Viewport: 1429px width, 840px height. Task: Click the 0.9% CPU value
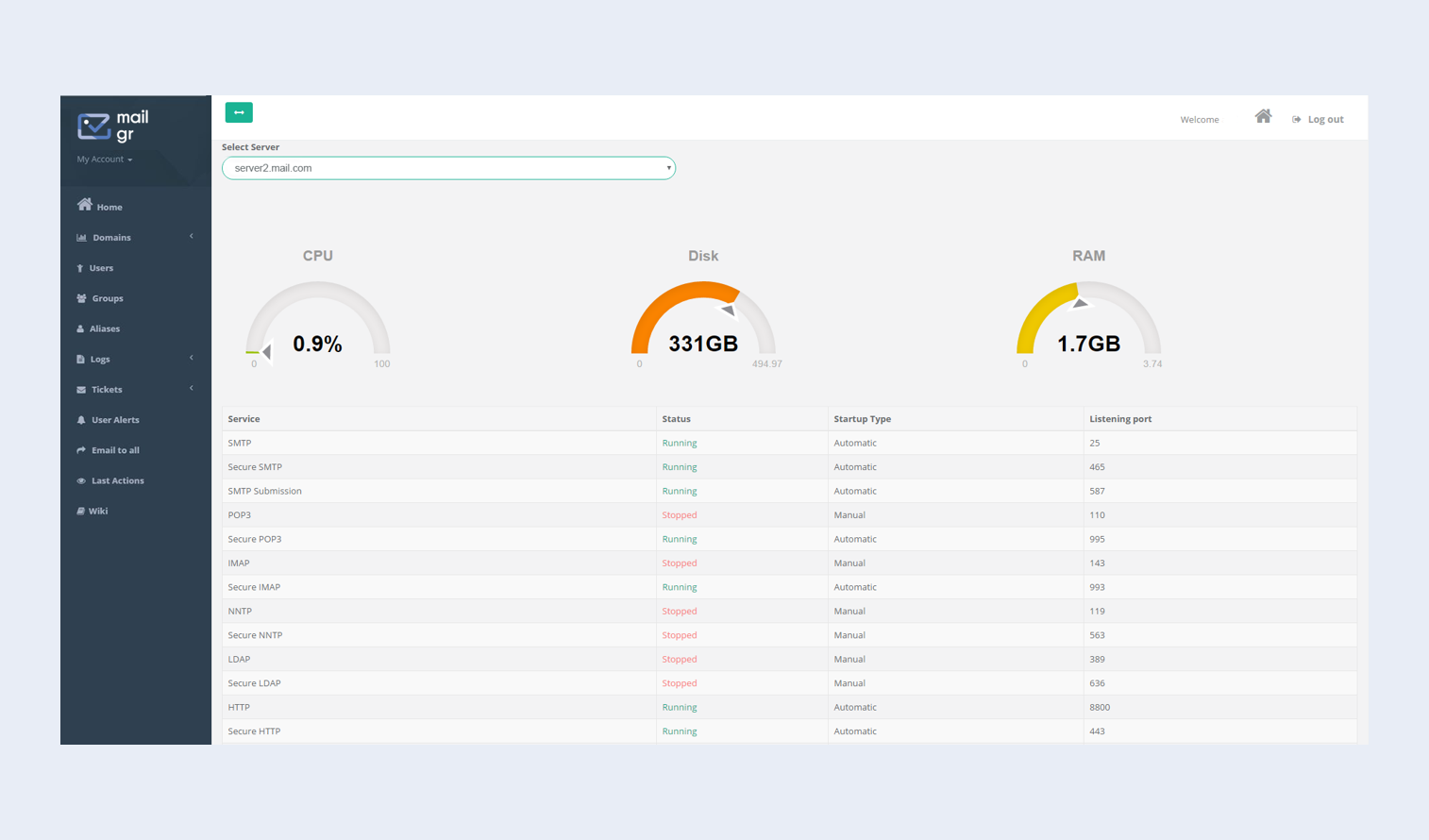[x=317, y=344]
